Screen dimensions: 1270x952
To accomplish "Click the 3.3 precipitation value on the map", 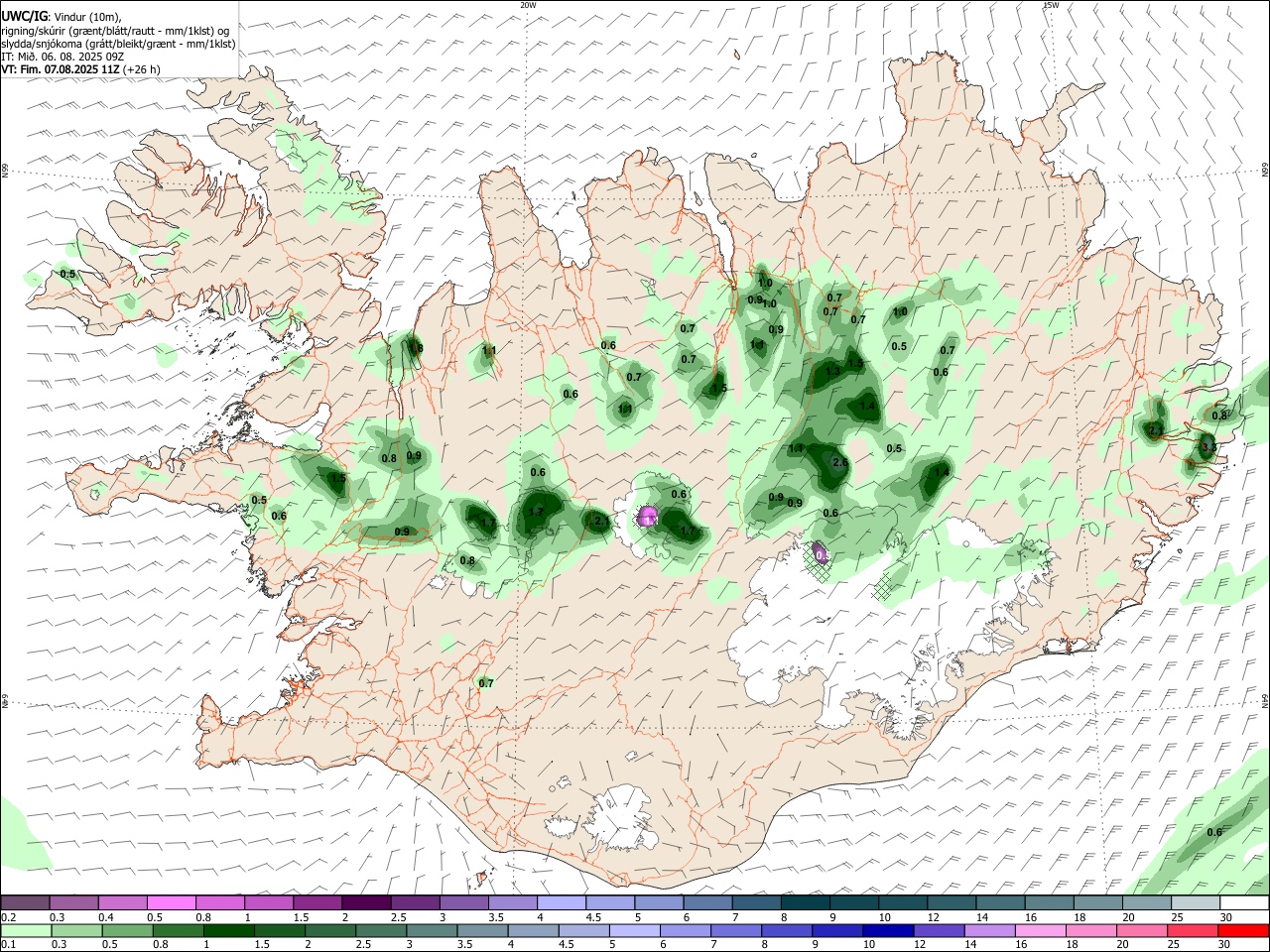I will pos(1208,447).
